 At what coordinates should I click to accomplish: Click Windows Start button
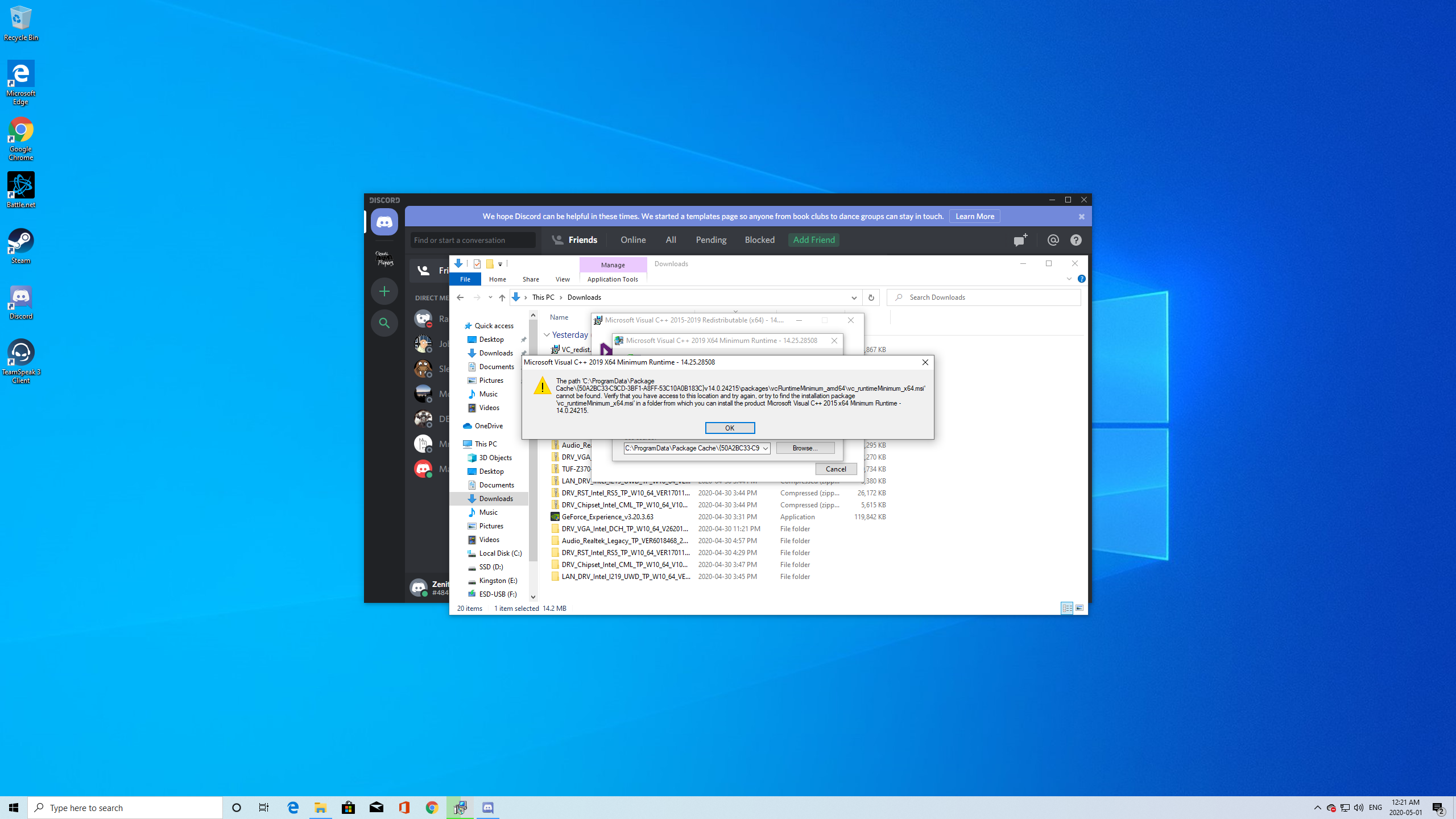coord(14,808)
